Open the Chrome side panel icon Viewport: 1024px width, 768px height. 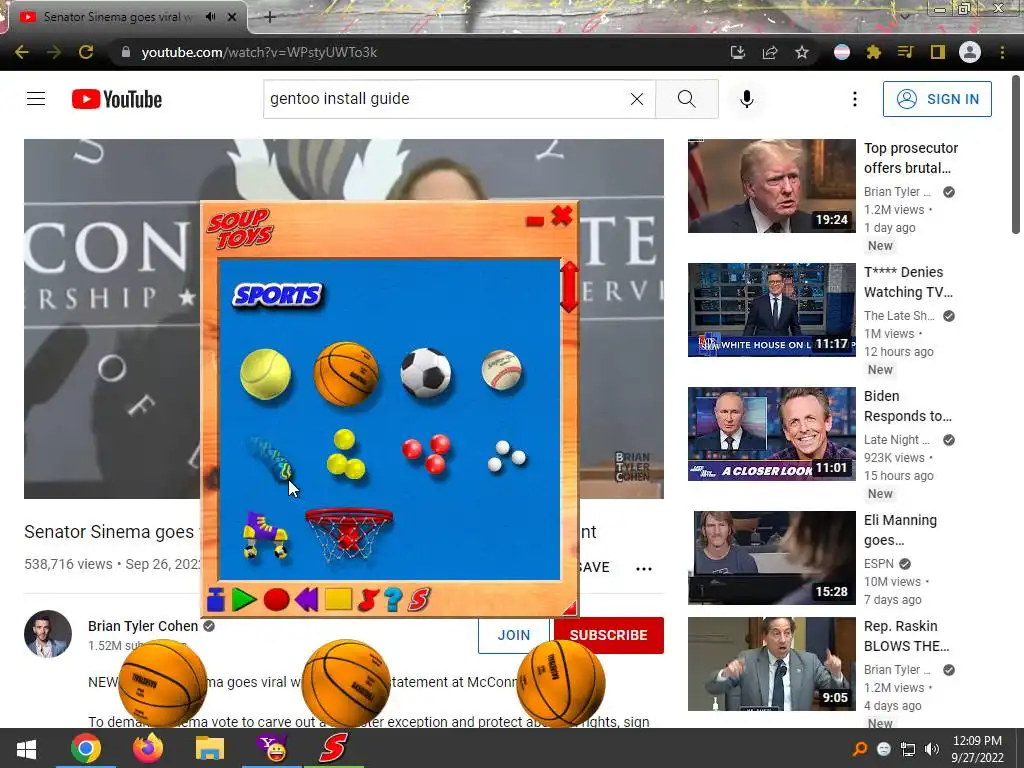point(938,52)
